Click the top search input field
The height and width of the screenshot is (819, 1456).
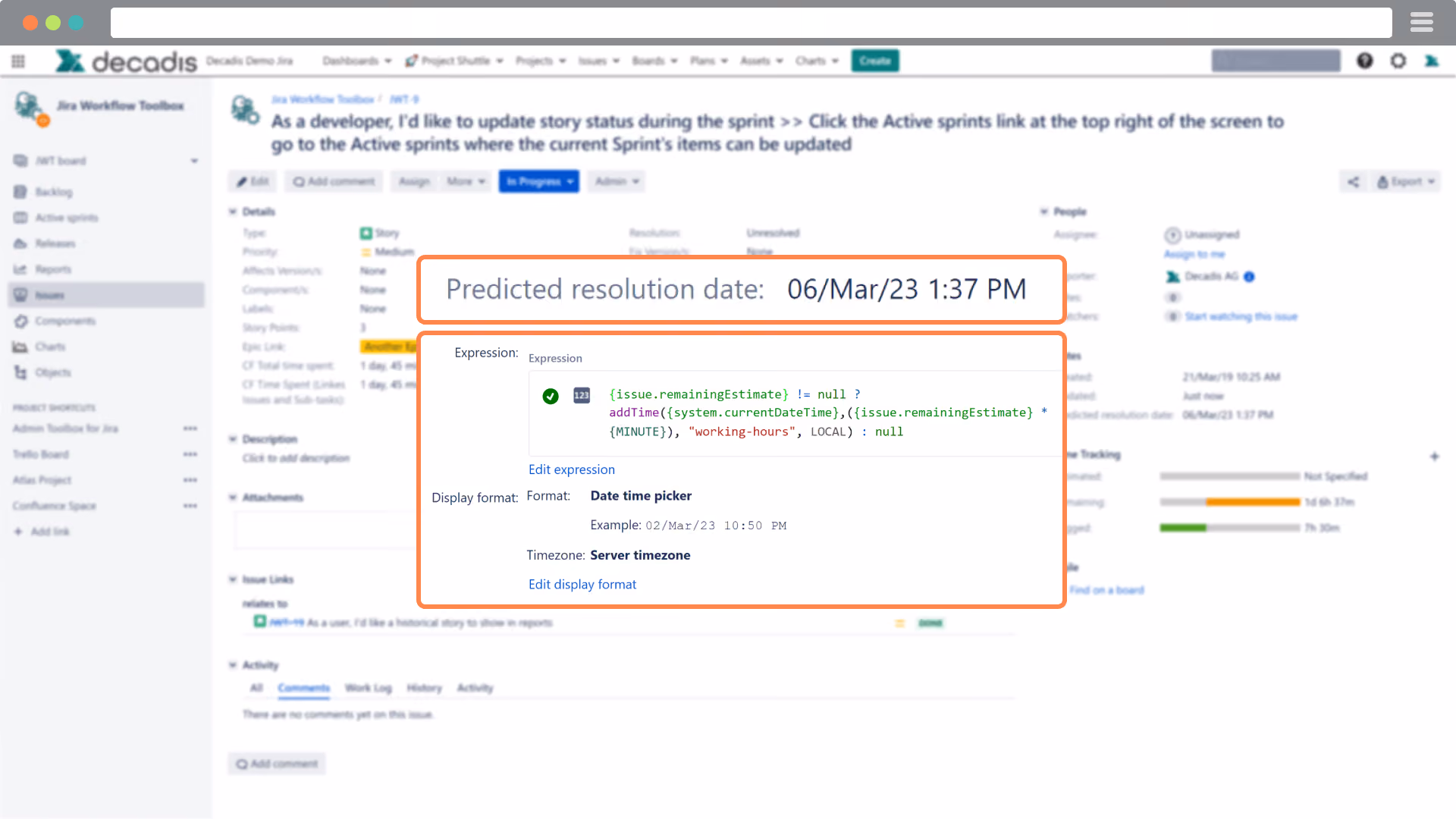click(1276, 61)
